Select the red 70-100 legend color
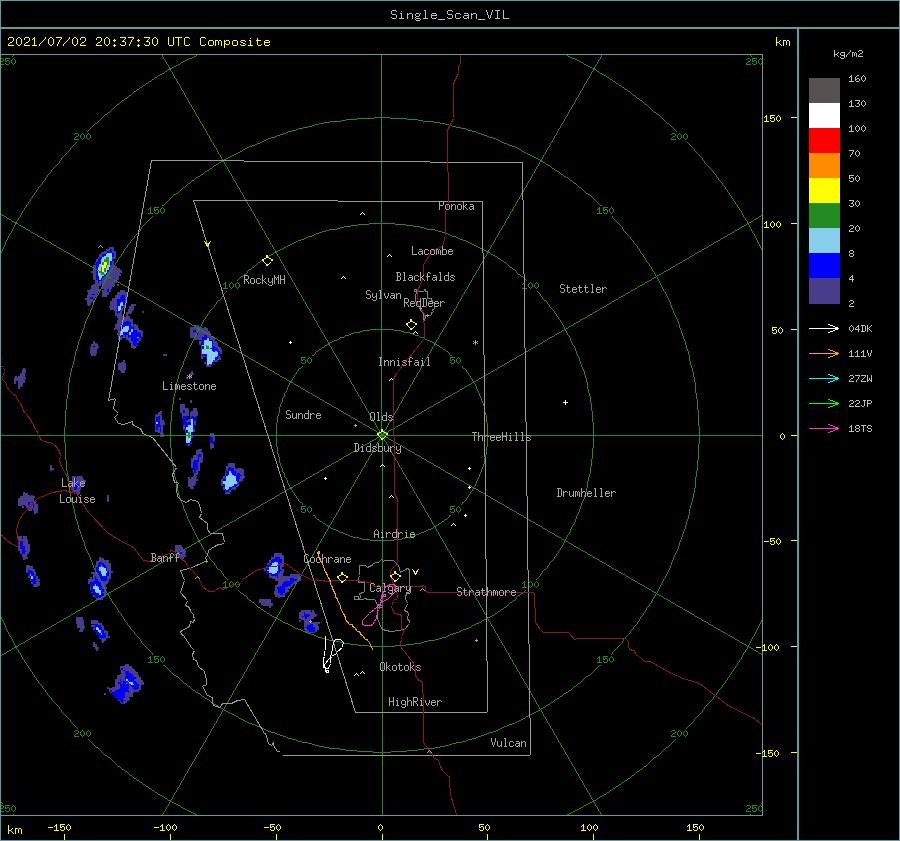Screen dimensions: 900x841 (x=824, y=141)
